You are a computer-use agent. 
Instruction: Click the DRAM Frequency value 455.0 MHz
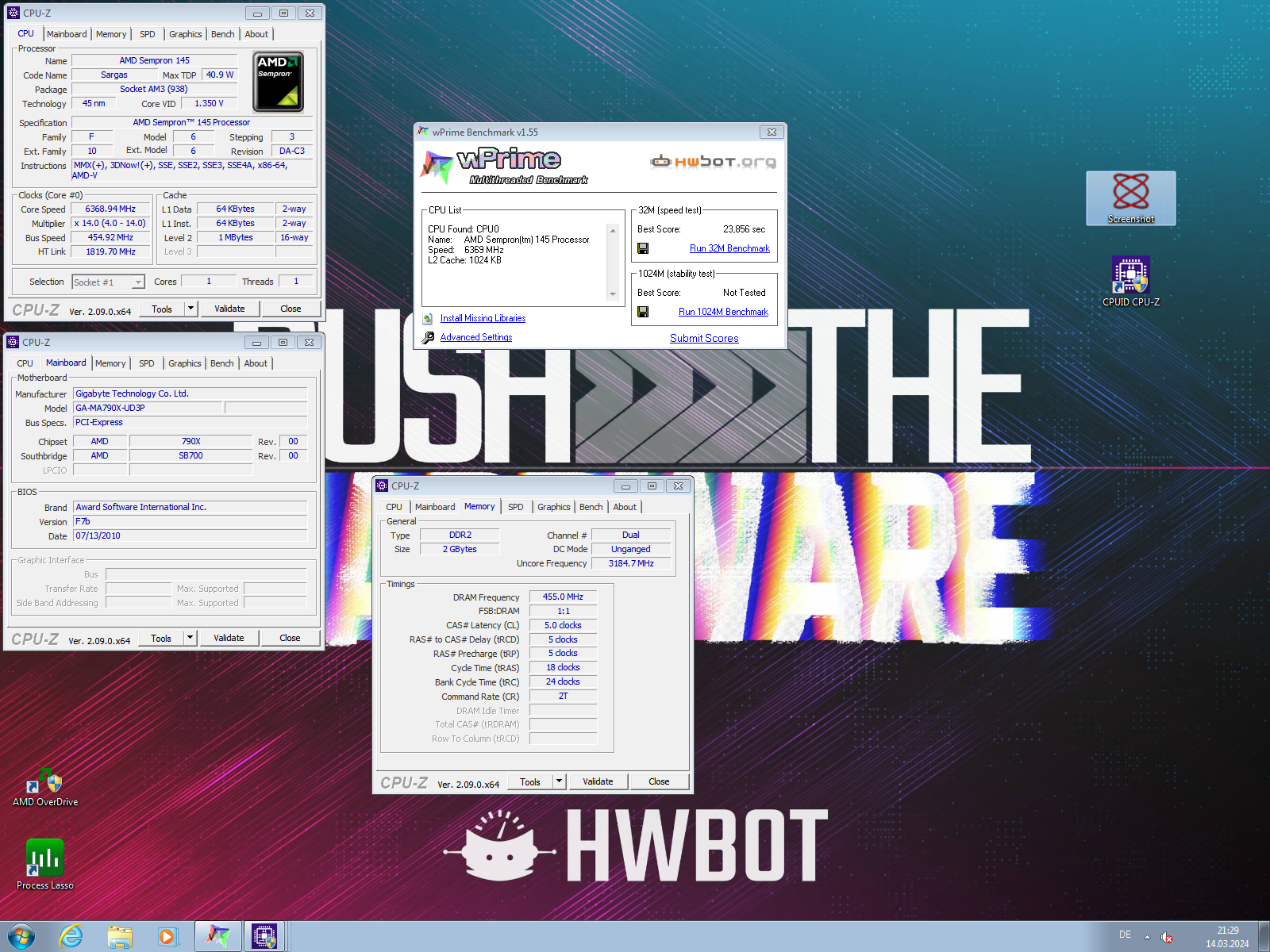point(563,597)
